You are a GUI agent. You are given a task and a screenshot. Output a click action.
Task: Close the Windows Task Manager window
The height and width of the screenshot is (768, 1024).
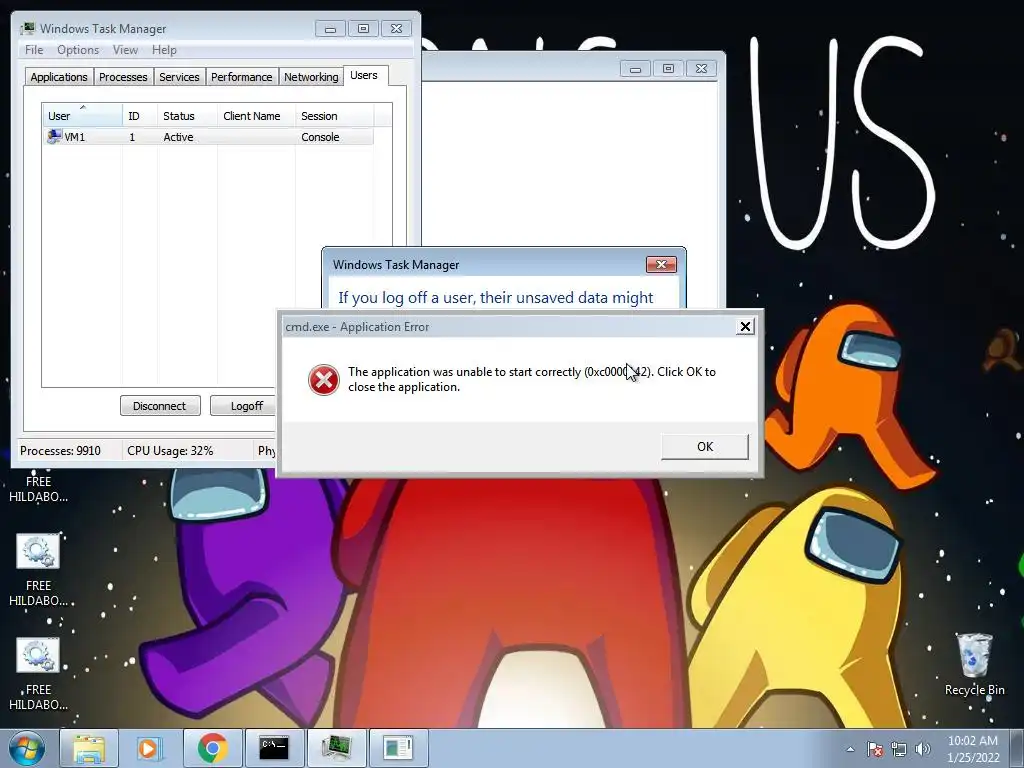[396, 29]
